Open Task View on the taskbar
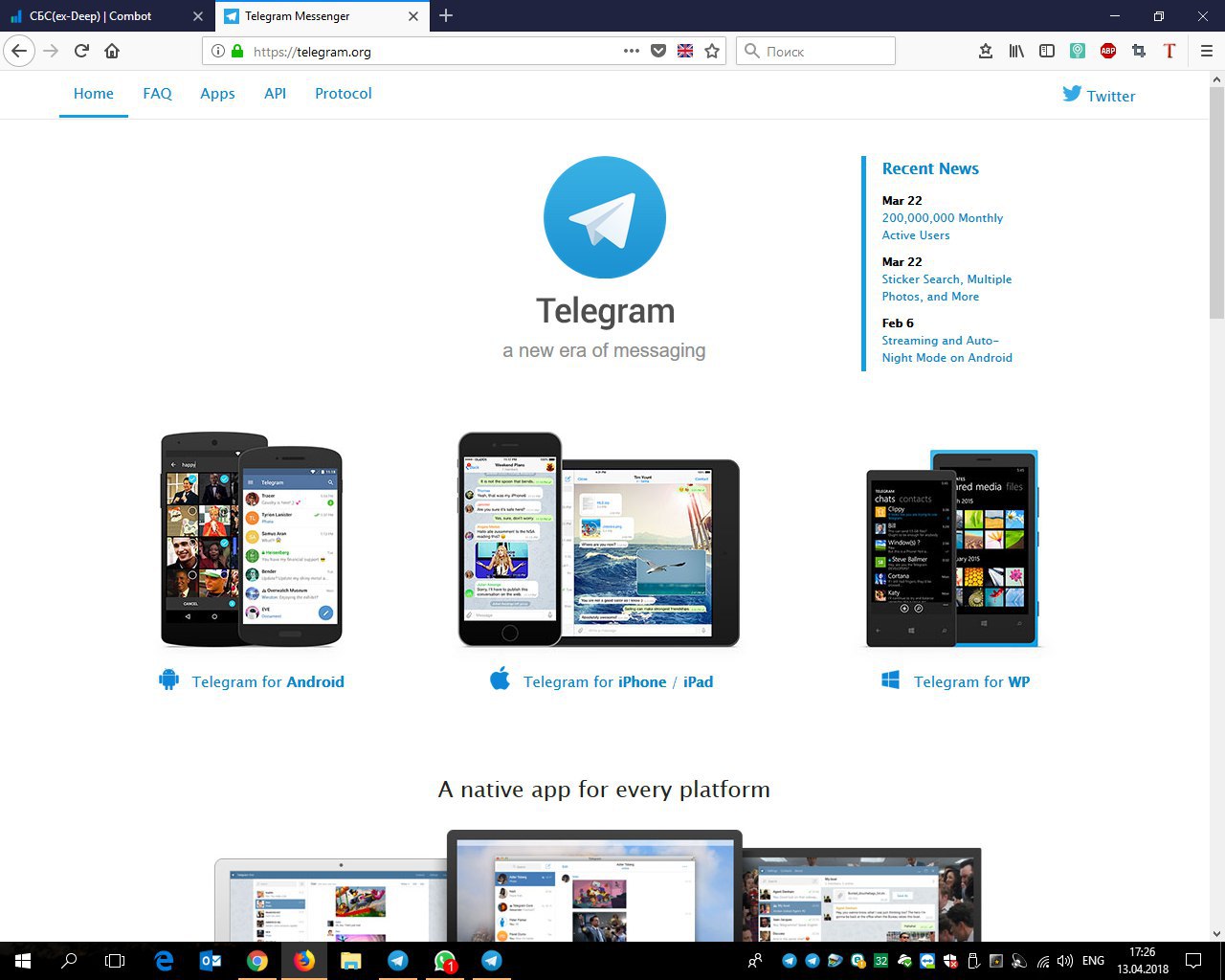 coord(115,960)
